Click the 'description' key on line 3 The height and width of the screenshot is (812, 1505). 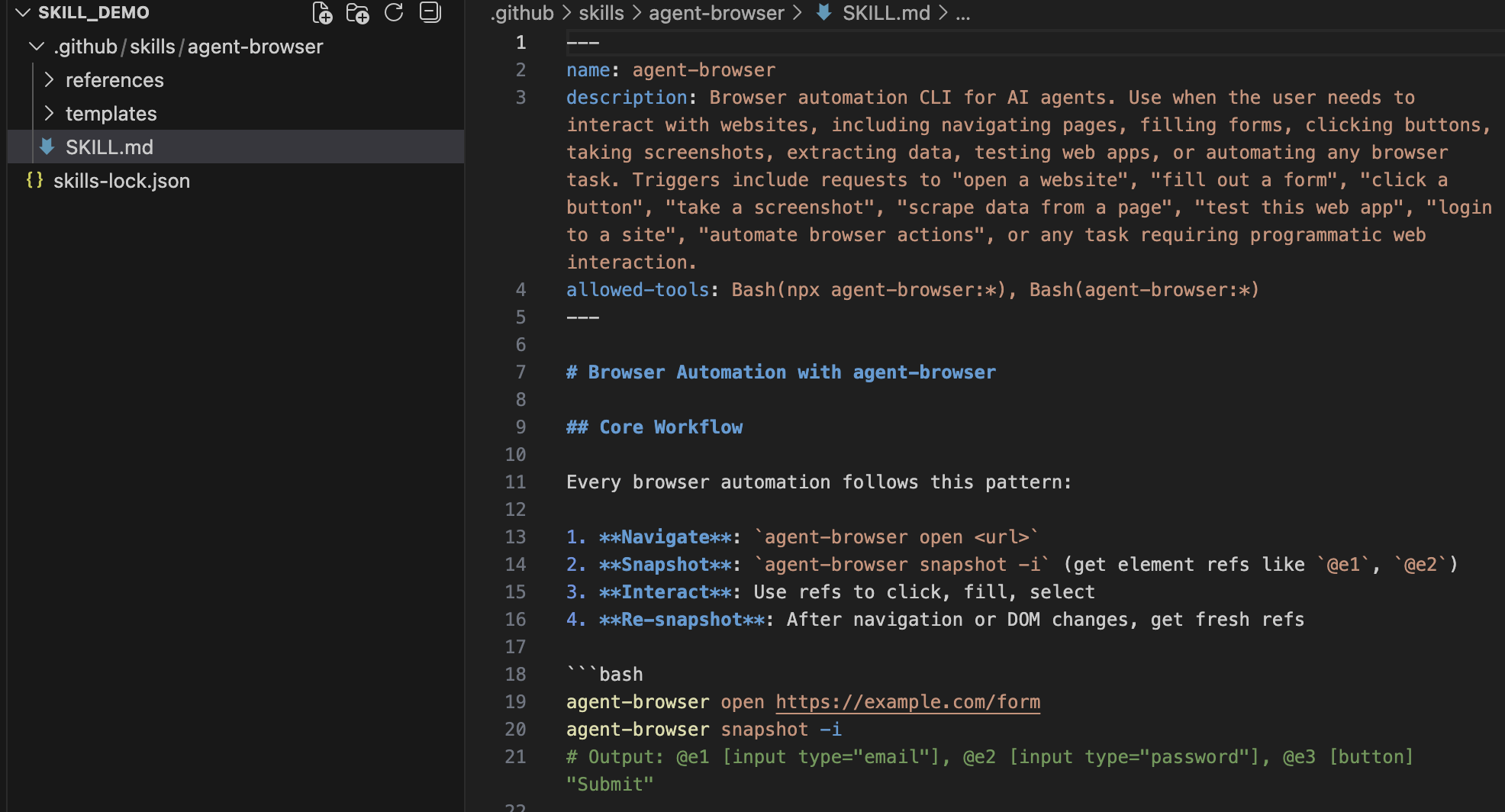627,98
